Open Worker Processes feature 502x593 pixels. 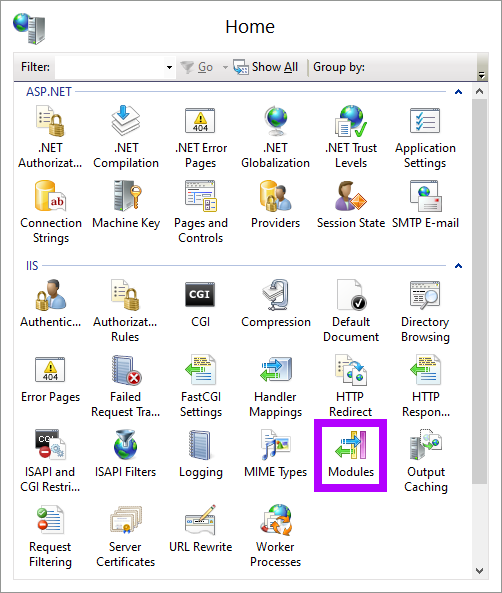point(275,536)
